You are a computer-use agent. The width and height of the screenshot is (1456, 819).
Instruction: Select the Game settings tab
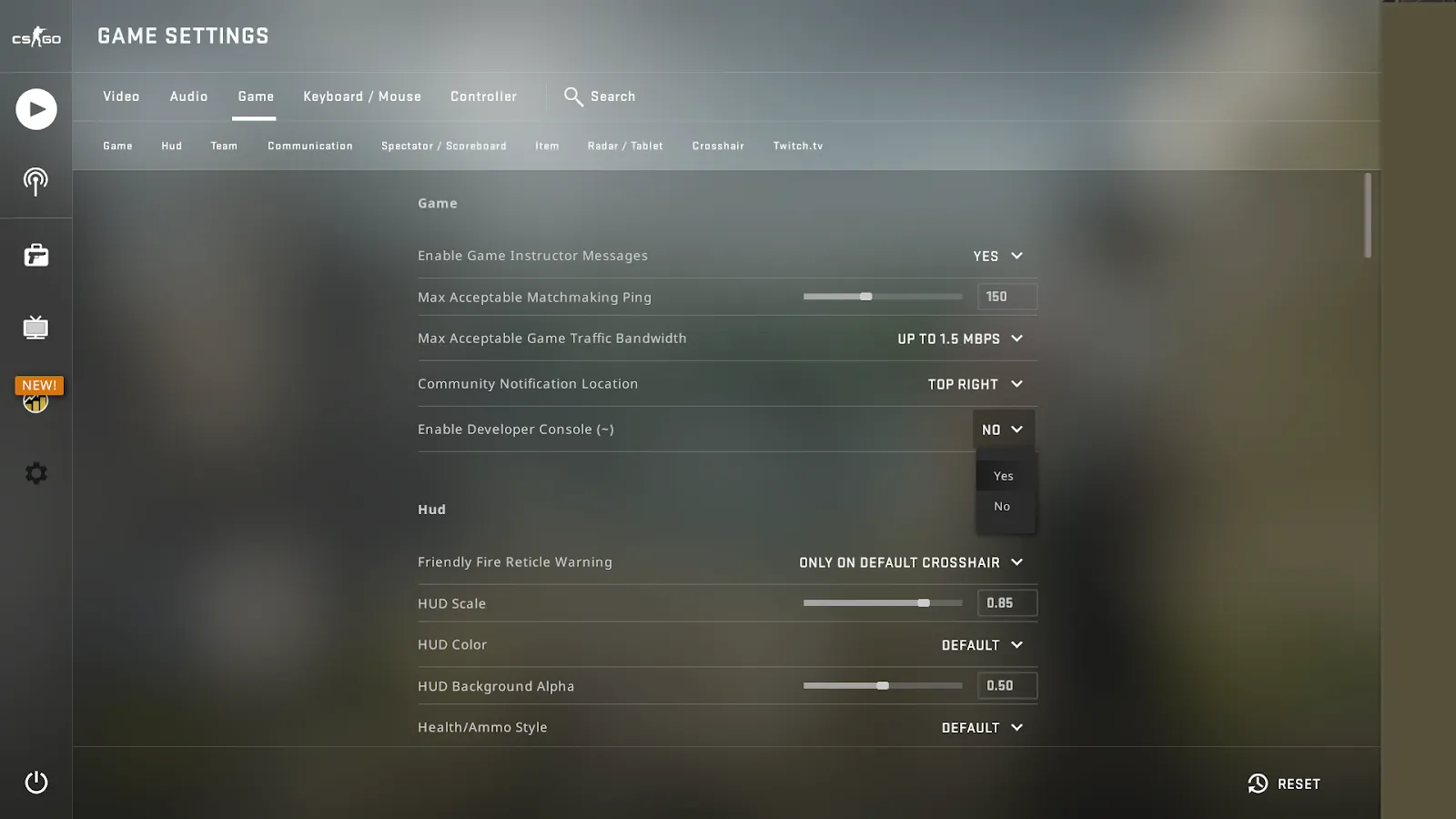[256, 96]
